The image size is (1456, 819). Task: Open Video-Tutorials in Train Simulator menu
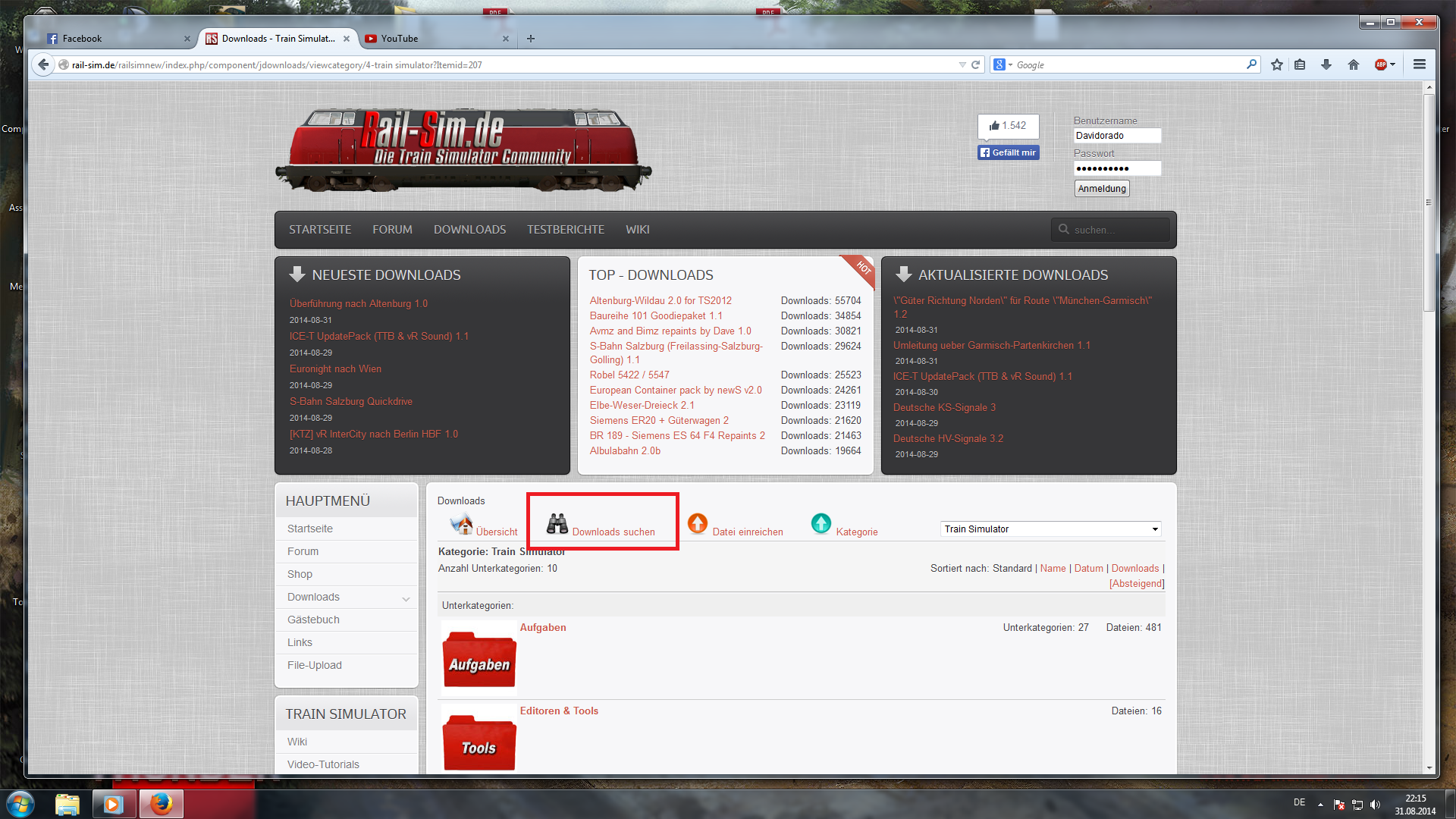[323, 765]
